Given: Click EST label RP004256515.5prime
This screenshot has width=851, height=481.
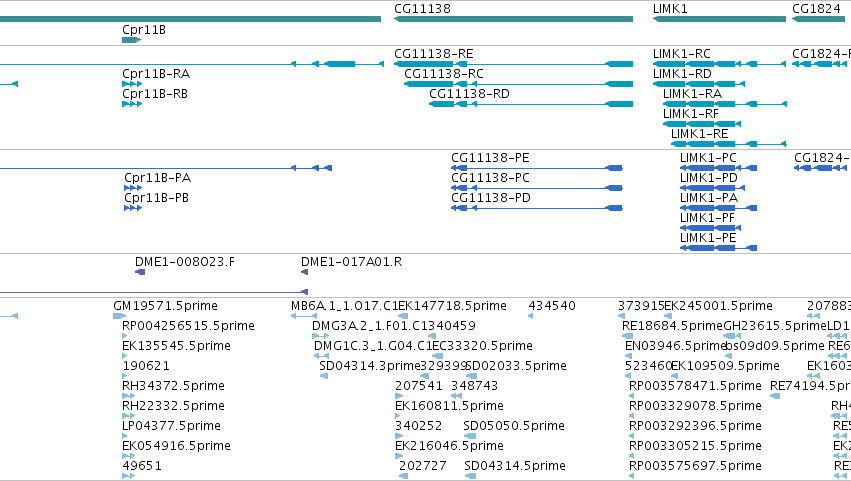Looking at the screenshot, I should pos(188,326).
